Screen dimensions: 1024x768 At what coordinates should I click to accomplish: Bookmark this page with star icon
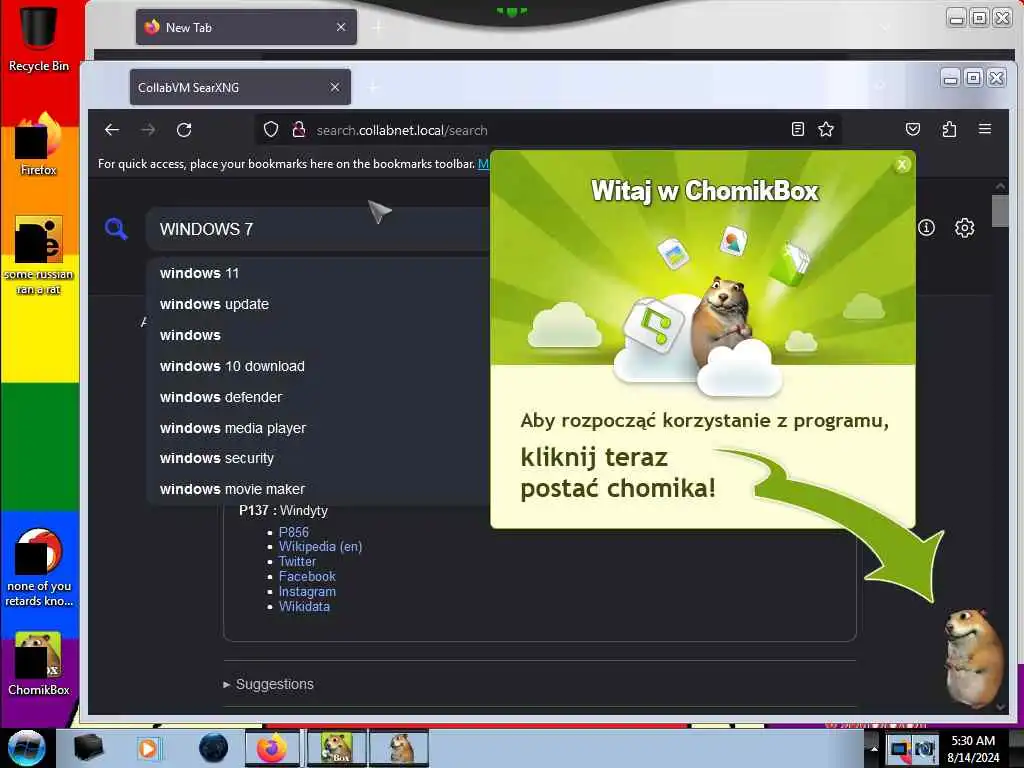(x=826, y=129)
